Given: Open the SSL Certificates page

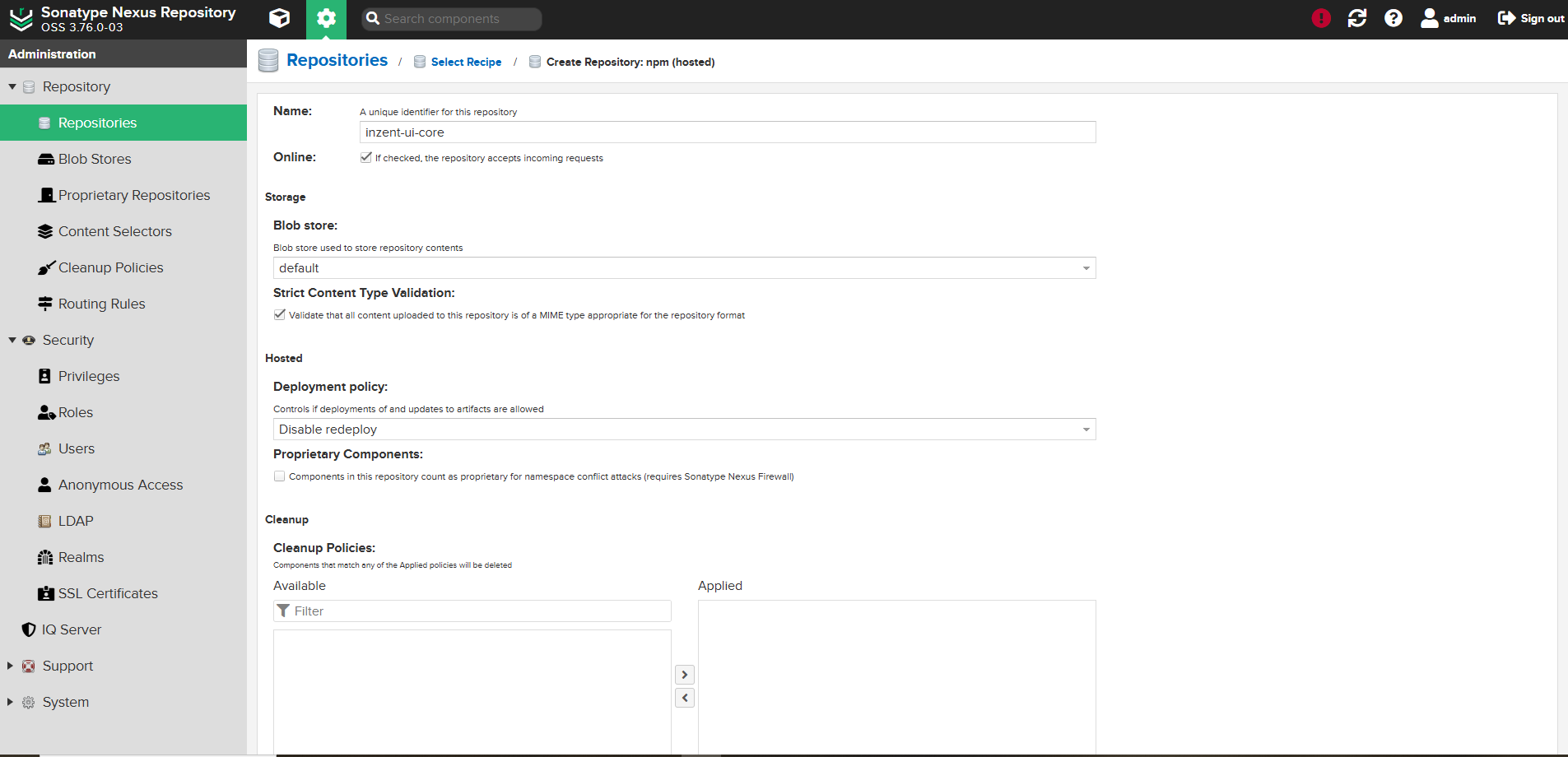Looking at the screenshot, I should pyautogui.click(x=108, y=592).
